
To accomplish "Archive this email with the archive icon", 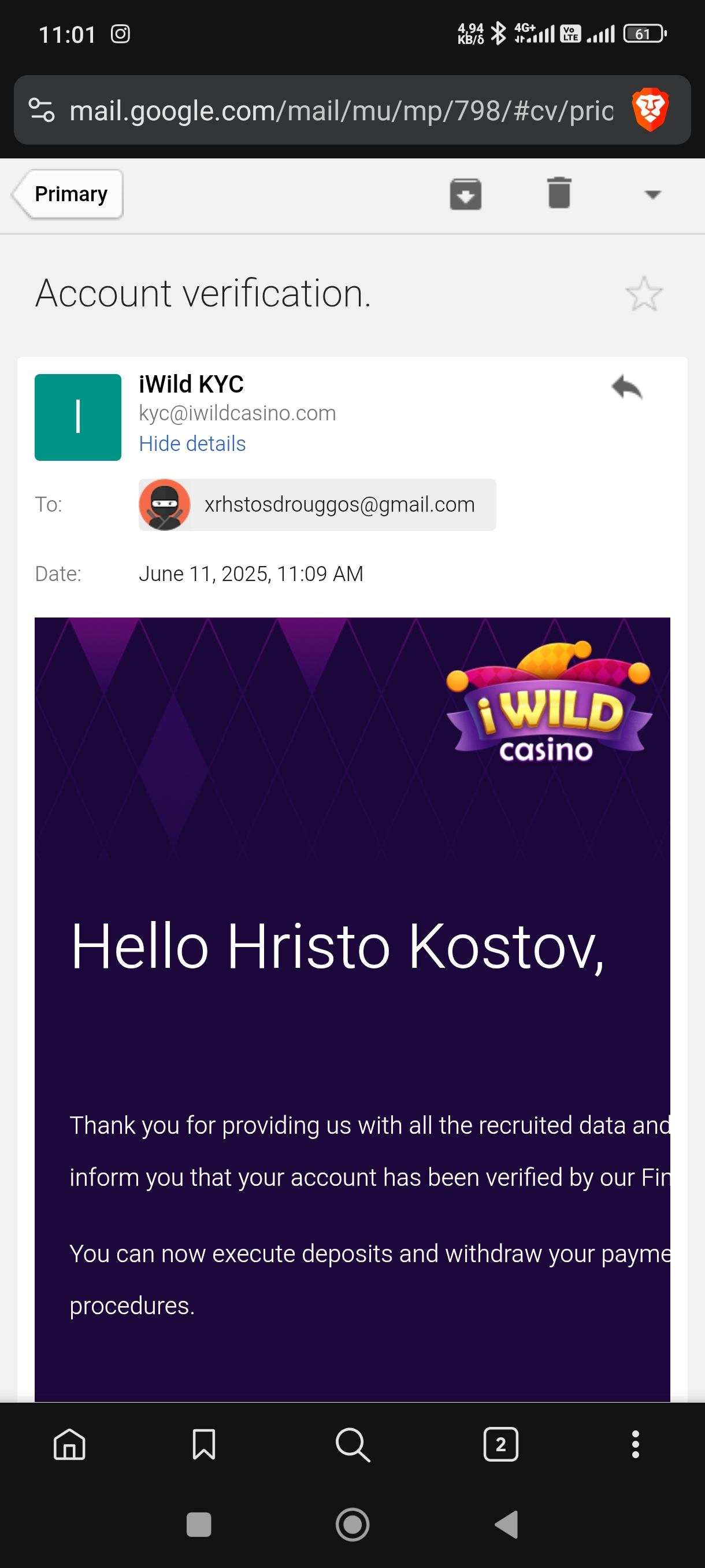I will [465, 194].
